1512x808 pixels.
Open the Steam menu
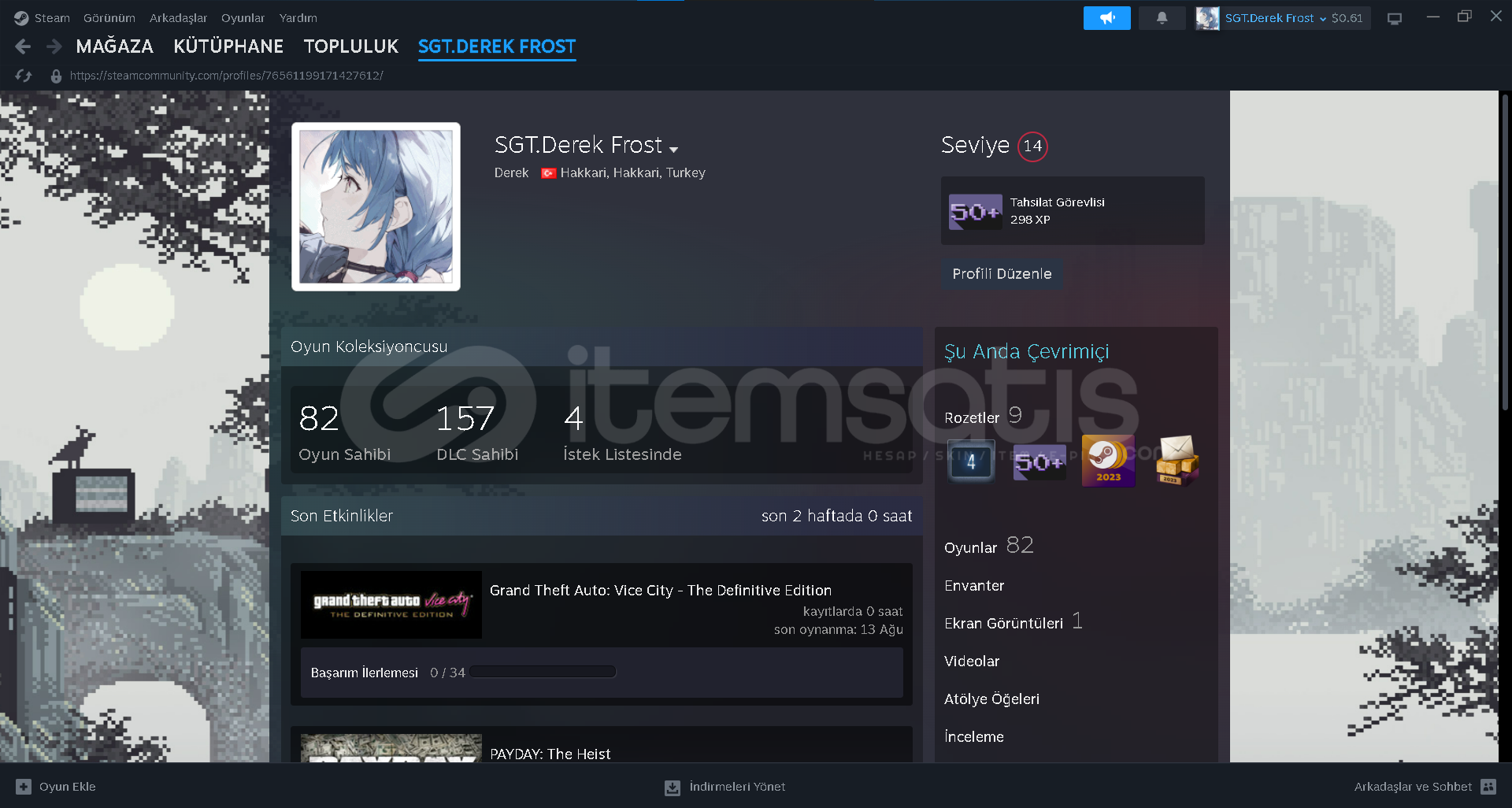[52, 18]
